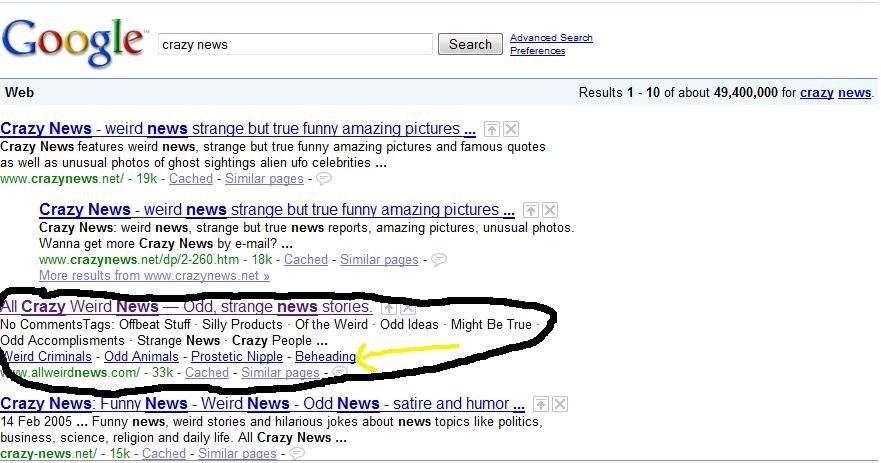This screenshot has width=881, height=463.
Task: Open Cached version of crazy-news.net
Action: (164, 453)
